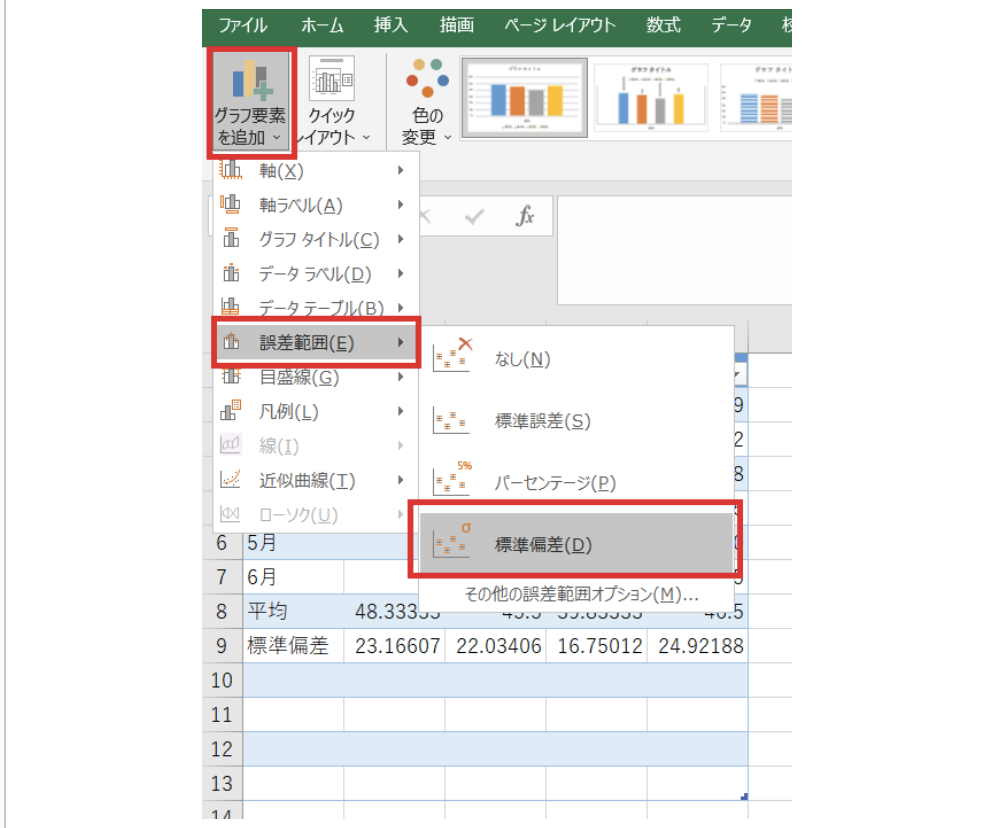The width and height of the screenshot is (988, 828).
Task: Open the 軸(X) chart axes menu icon
Action: (x=231, y=171)
